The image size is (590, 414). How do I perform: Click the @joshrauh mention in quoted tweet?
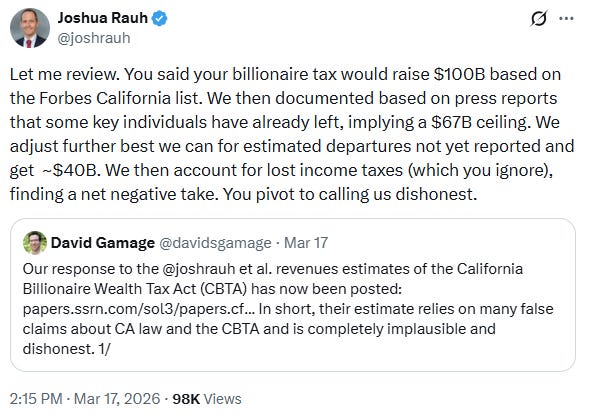(x=199, y=269)
